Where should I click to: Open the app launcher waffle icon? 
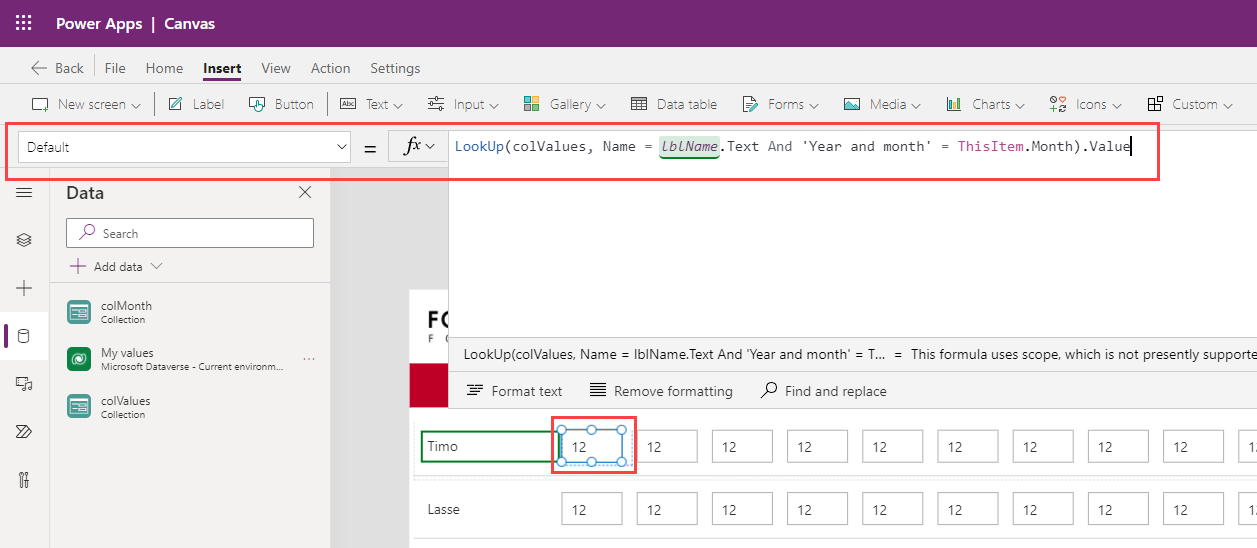pyautogui.click(x=24, y=23)
